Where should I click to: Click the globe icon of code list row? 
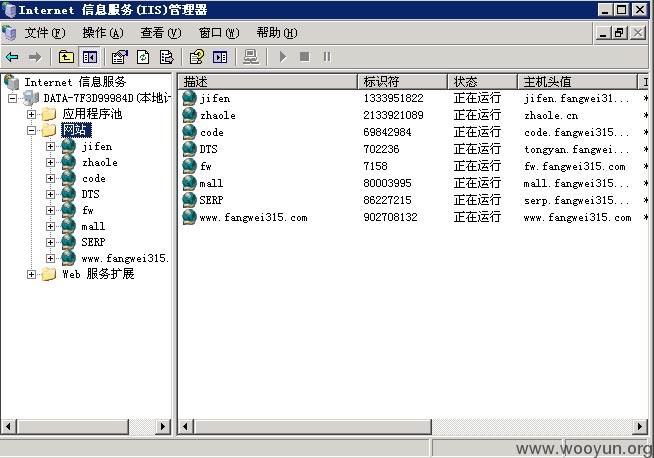click(189, 132)
